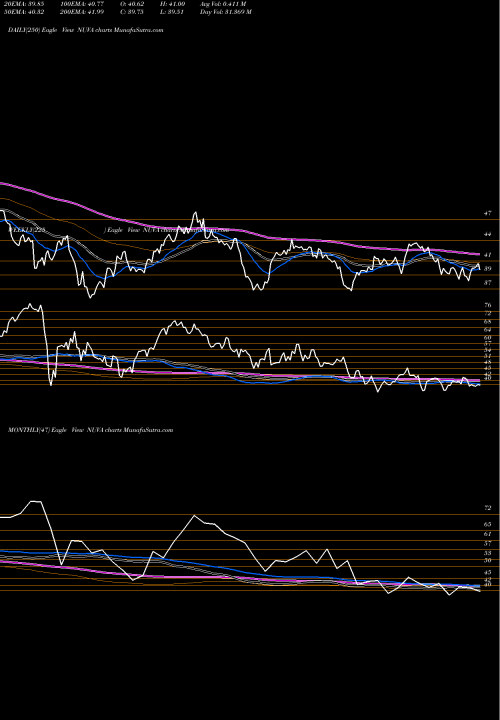This screenshot has height=720, width=500.
Task: Click the MONTHLY(47) Eagle View chart title
Action: coord(90,430)
